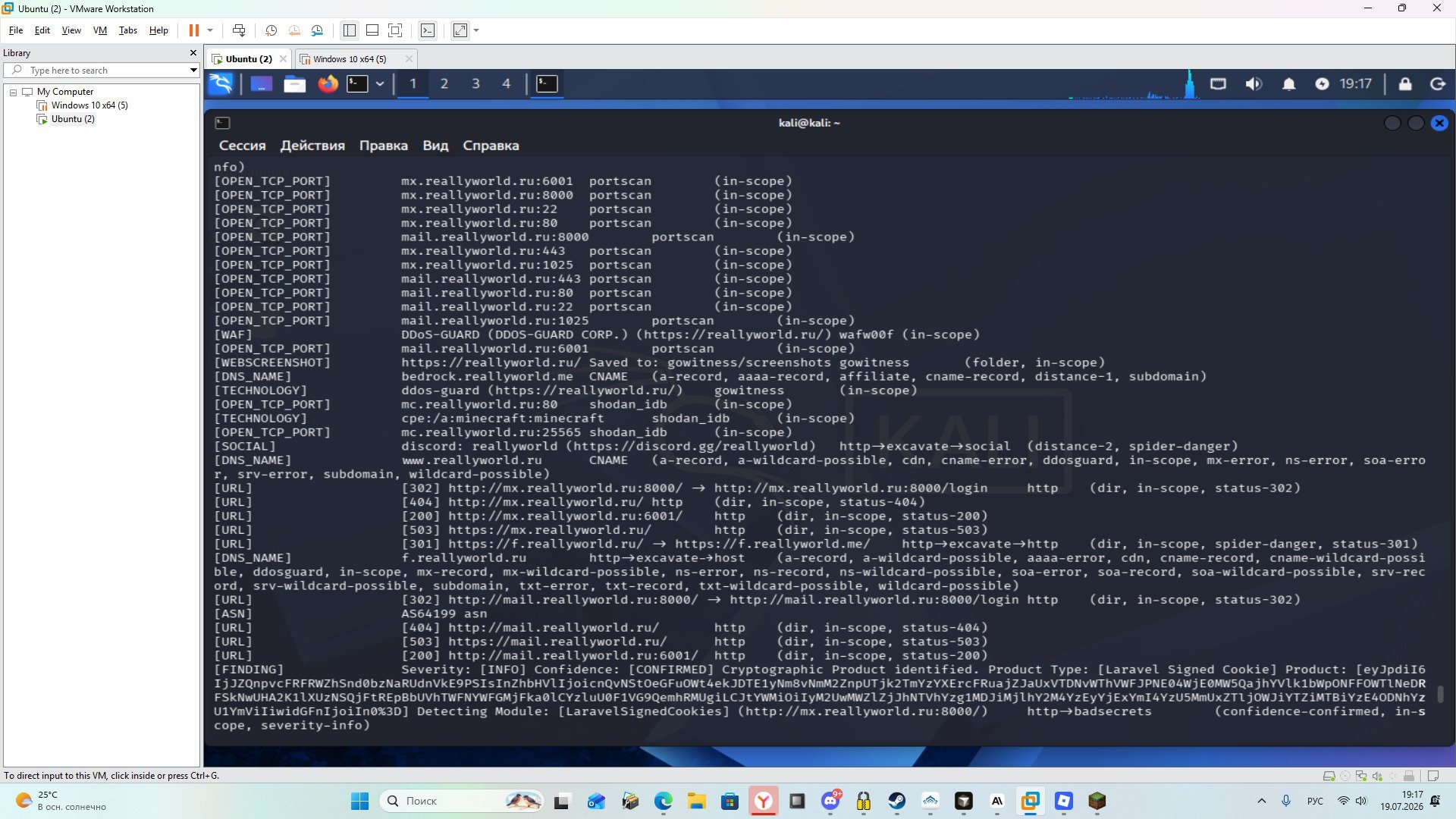This screenshot has width=1456, height=819.
Task: Open the VM menu
Action: coord(100,30)
